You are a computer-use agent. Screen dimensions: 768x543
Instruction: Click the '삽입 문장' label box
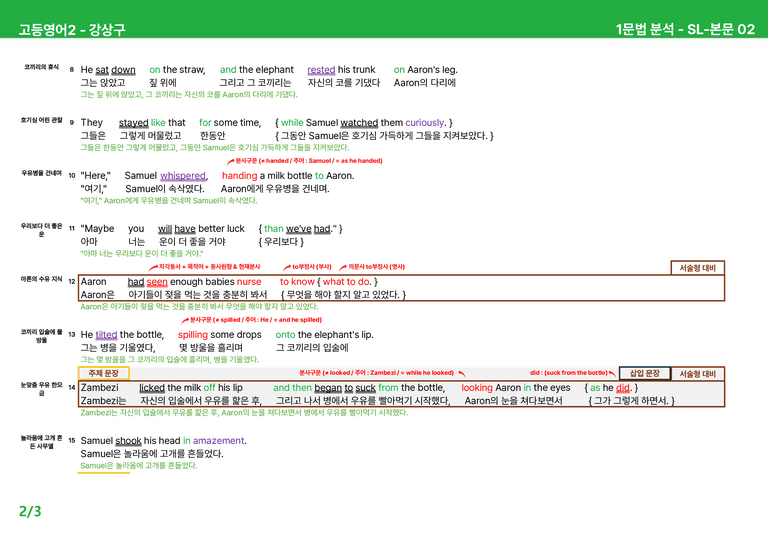[644, 373]
